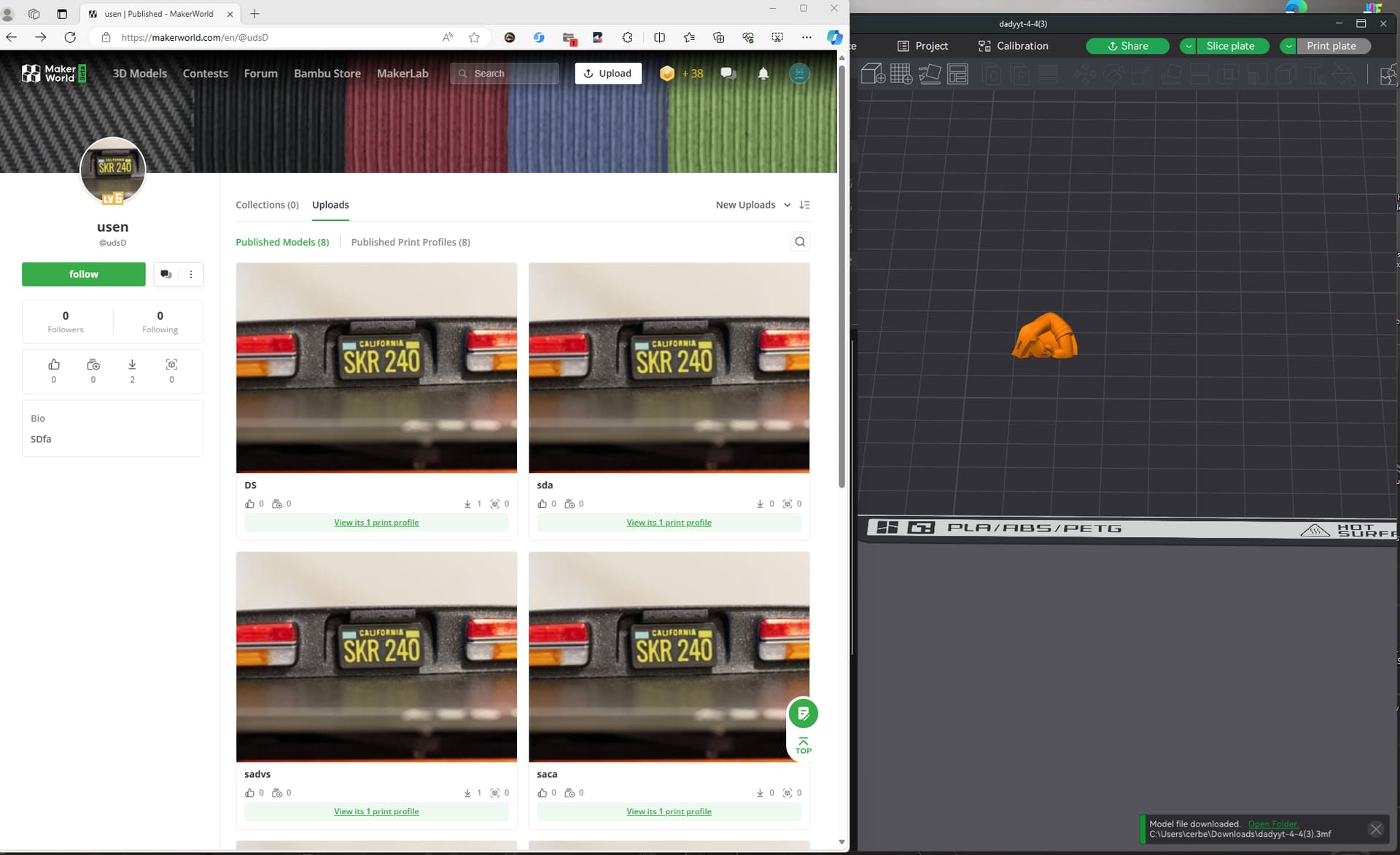Click the browser address bar URL
The width and height of the screenshot is (1400, 855).
195,37
